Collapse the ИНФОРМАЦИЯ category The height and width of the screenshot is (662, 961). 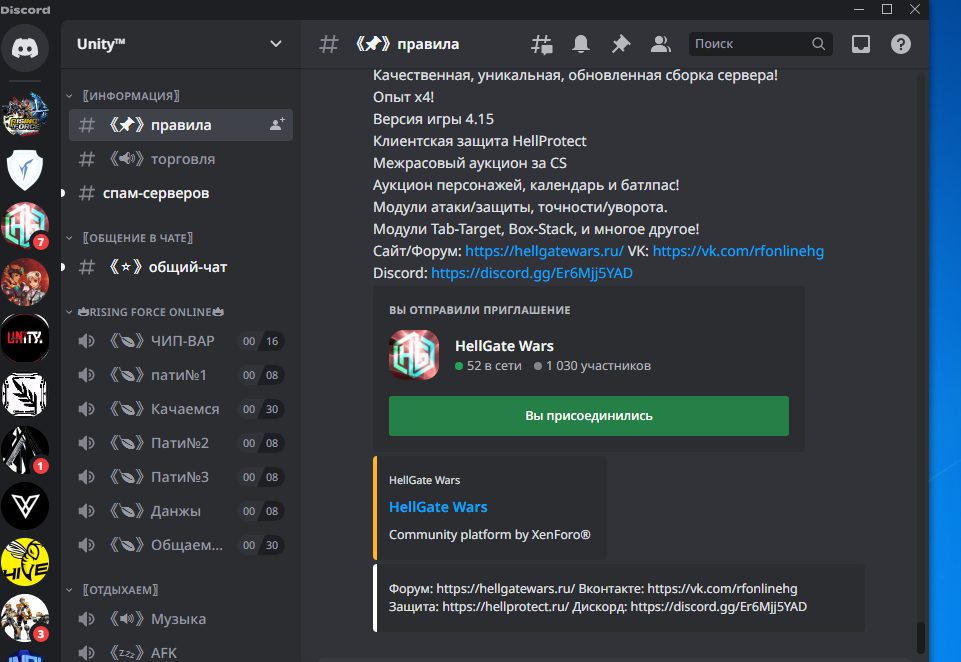point(131,96)
